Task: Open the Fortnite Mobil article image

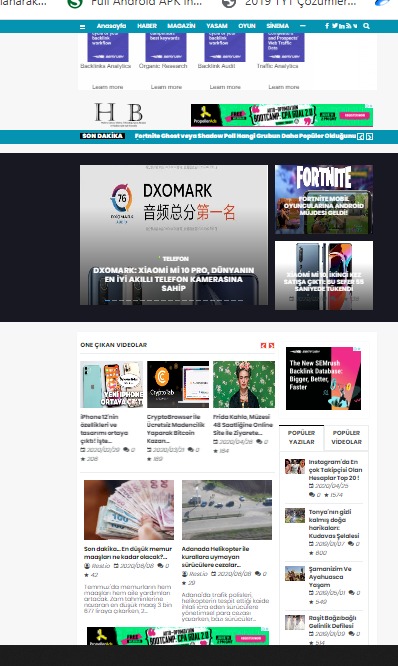Action: coord(324,199)
